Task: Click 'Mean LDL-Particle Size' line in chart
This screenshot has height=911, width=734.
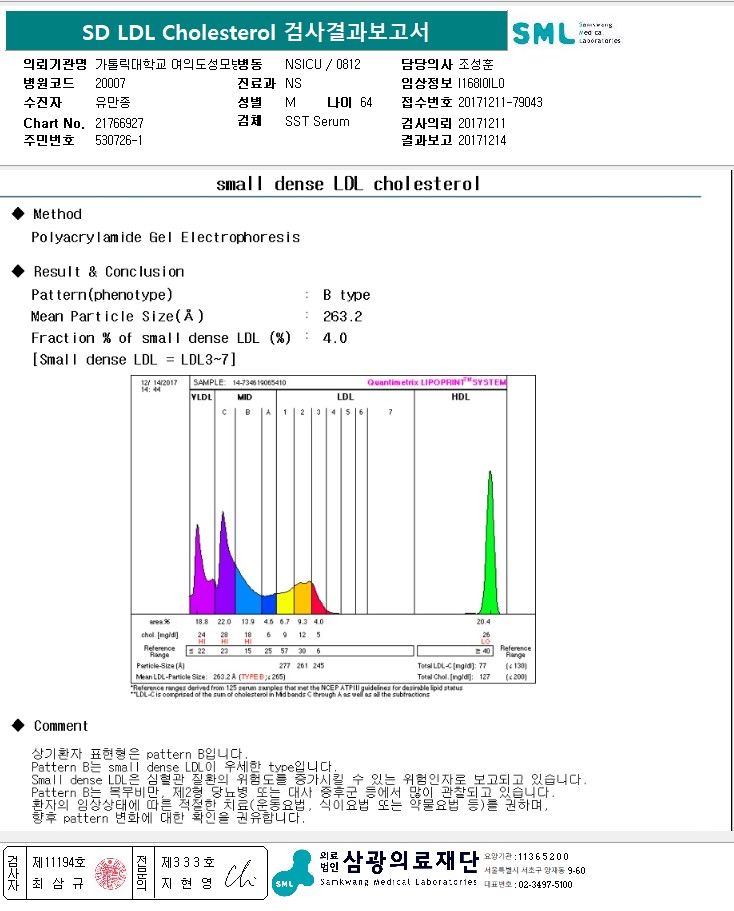Action: [210, 677]
